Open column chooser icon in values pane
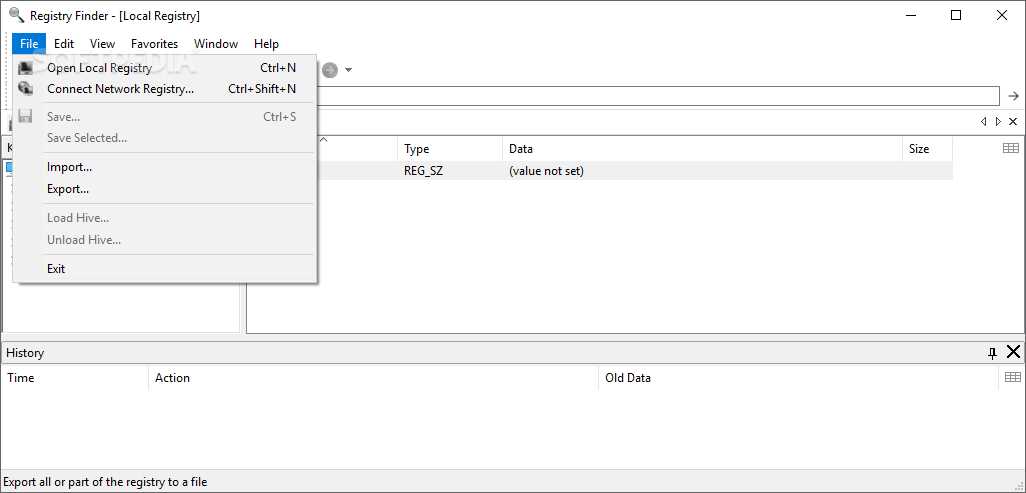Image resolution: width=1026 pixels, height=493 pixels. click(1011, 149)
